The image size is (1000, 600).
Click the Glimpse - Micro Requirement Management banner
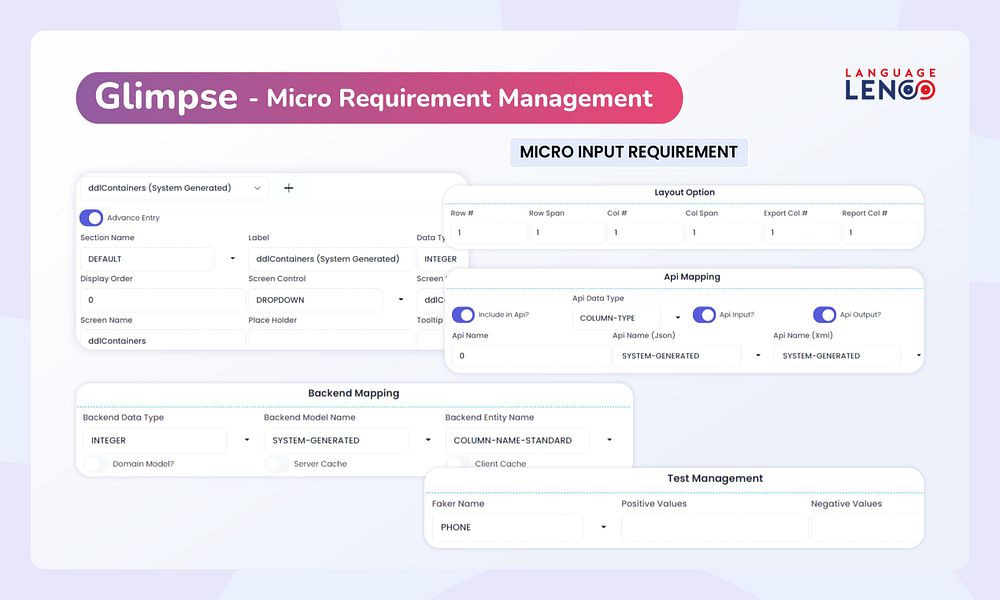click(x=379, y=98)
